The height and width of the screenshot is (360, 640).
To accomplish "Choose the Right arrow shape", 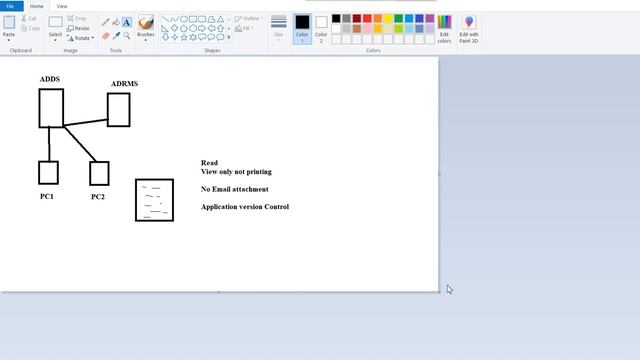I will coord(202,28).
